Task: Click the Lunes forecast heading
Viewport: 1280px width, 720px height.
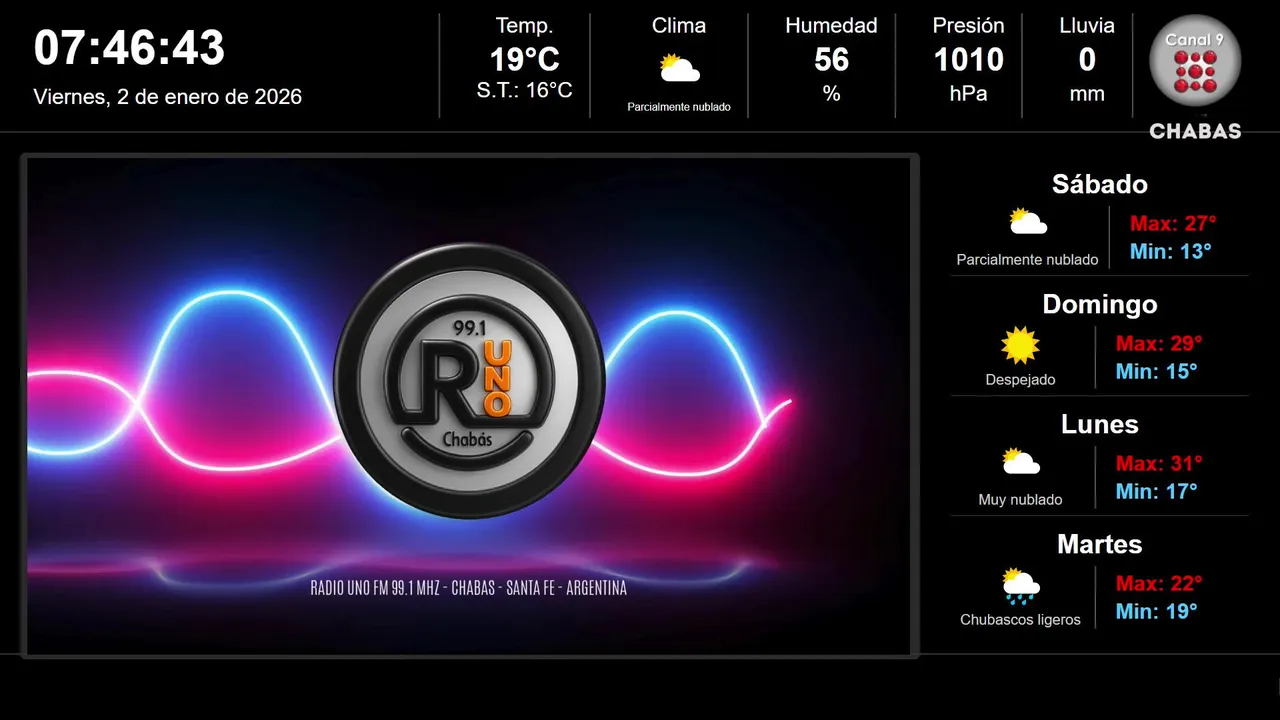Action: pyautogui.click(x=1100, y=424)
